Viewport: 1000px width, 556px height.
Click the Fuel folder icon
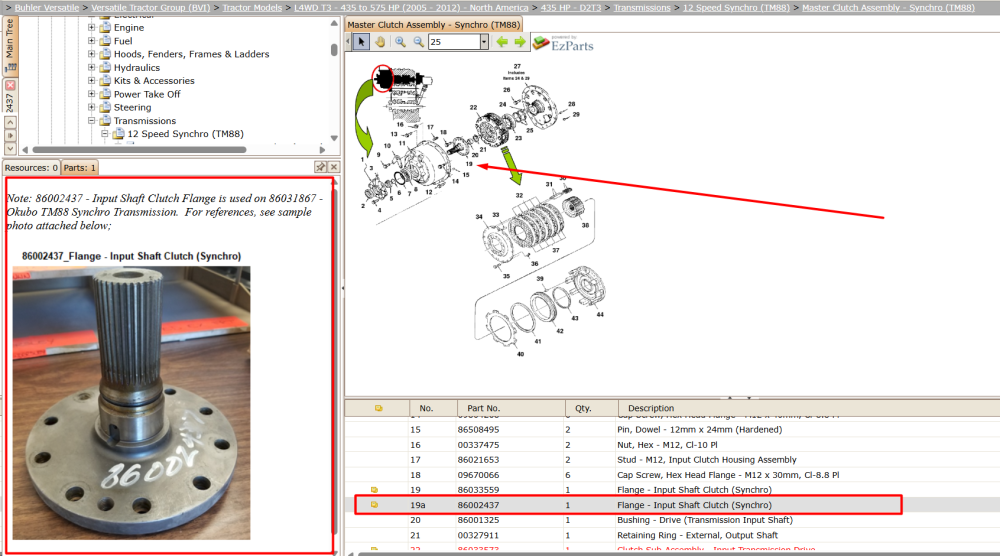click(105, 41)
